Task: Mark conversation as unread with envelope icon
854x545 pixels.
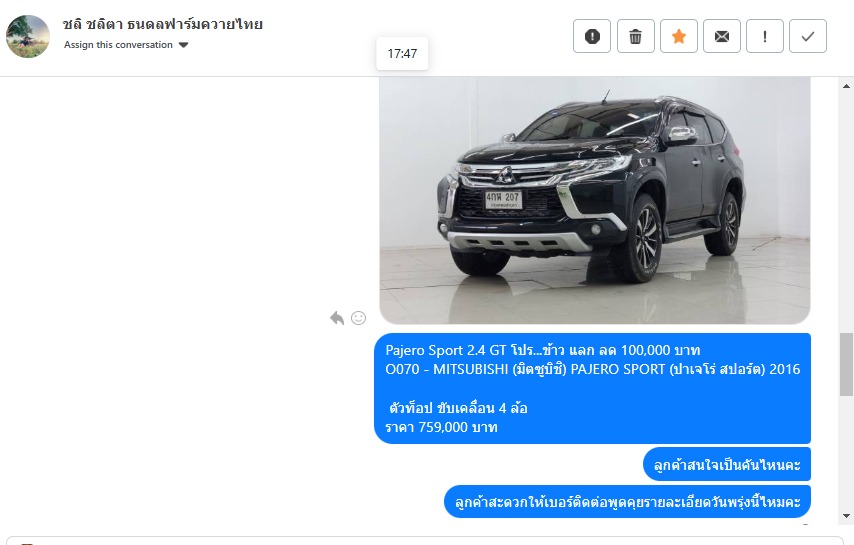Action: tap(721, 36)
